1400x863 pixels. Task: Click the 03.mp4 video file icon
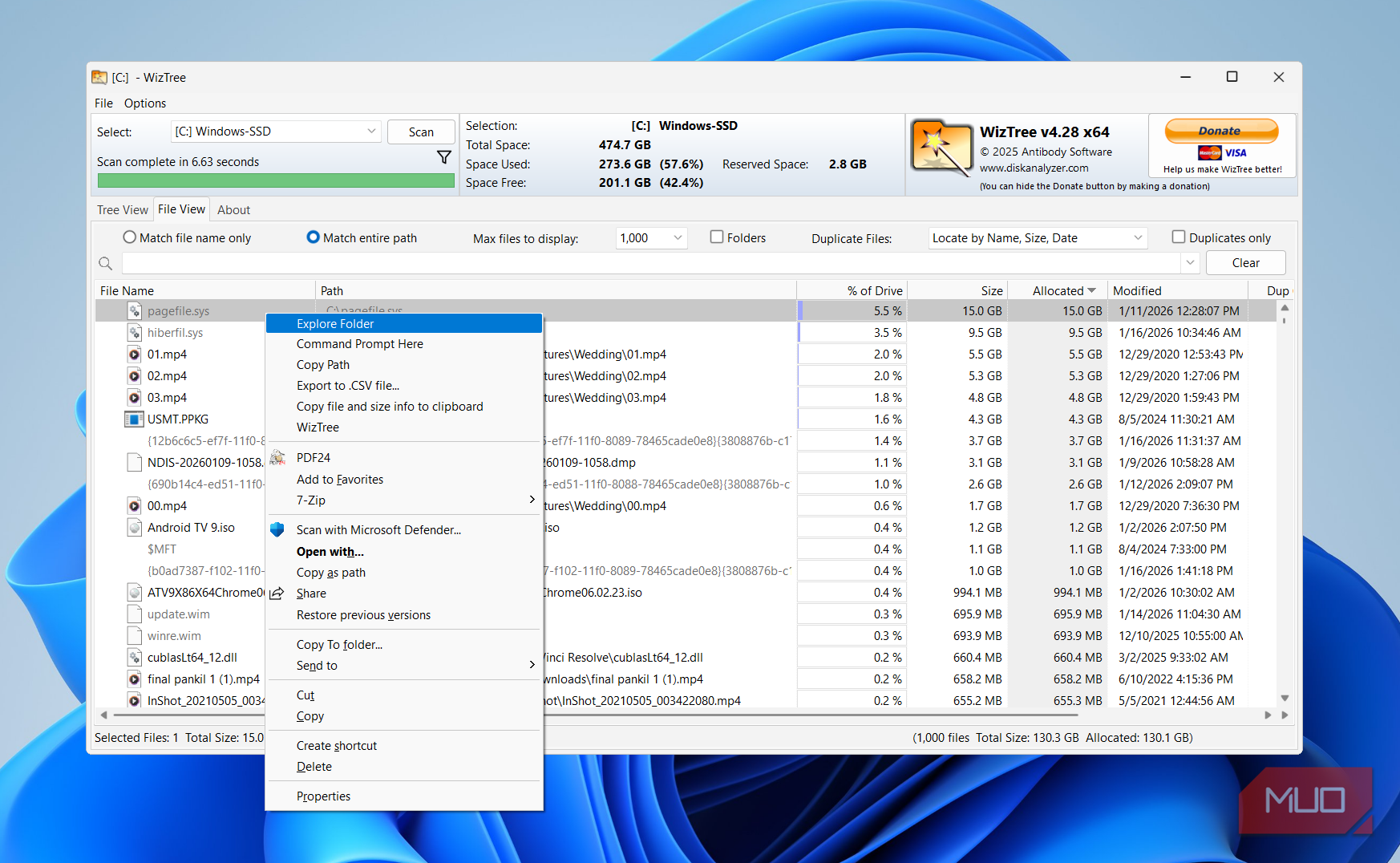135,397
